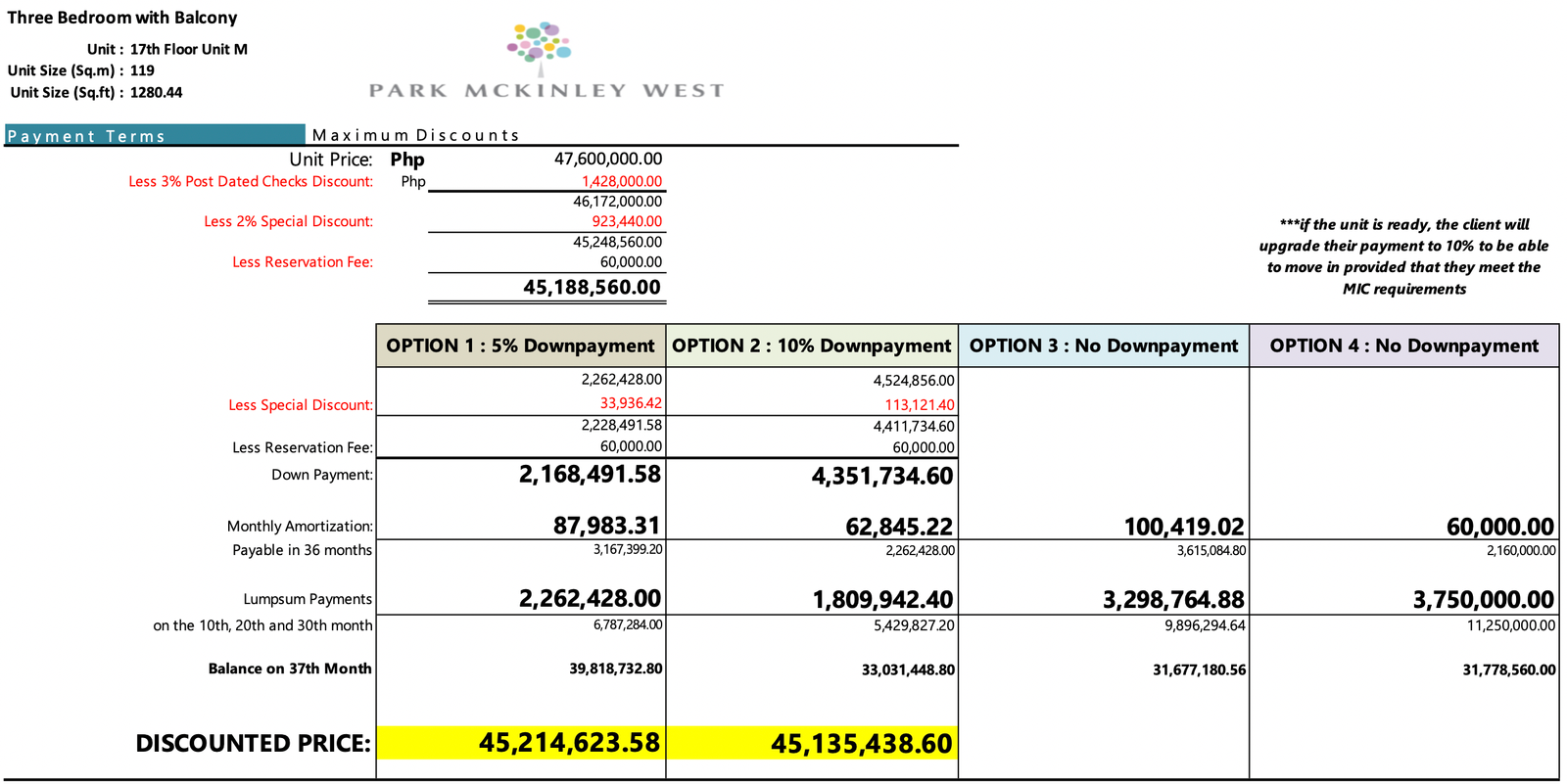Click the unit price value 47,600,000.00

pos(607,159)
